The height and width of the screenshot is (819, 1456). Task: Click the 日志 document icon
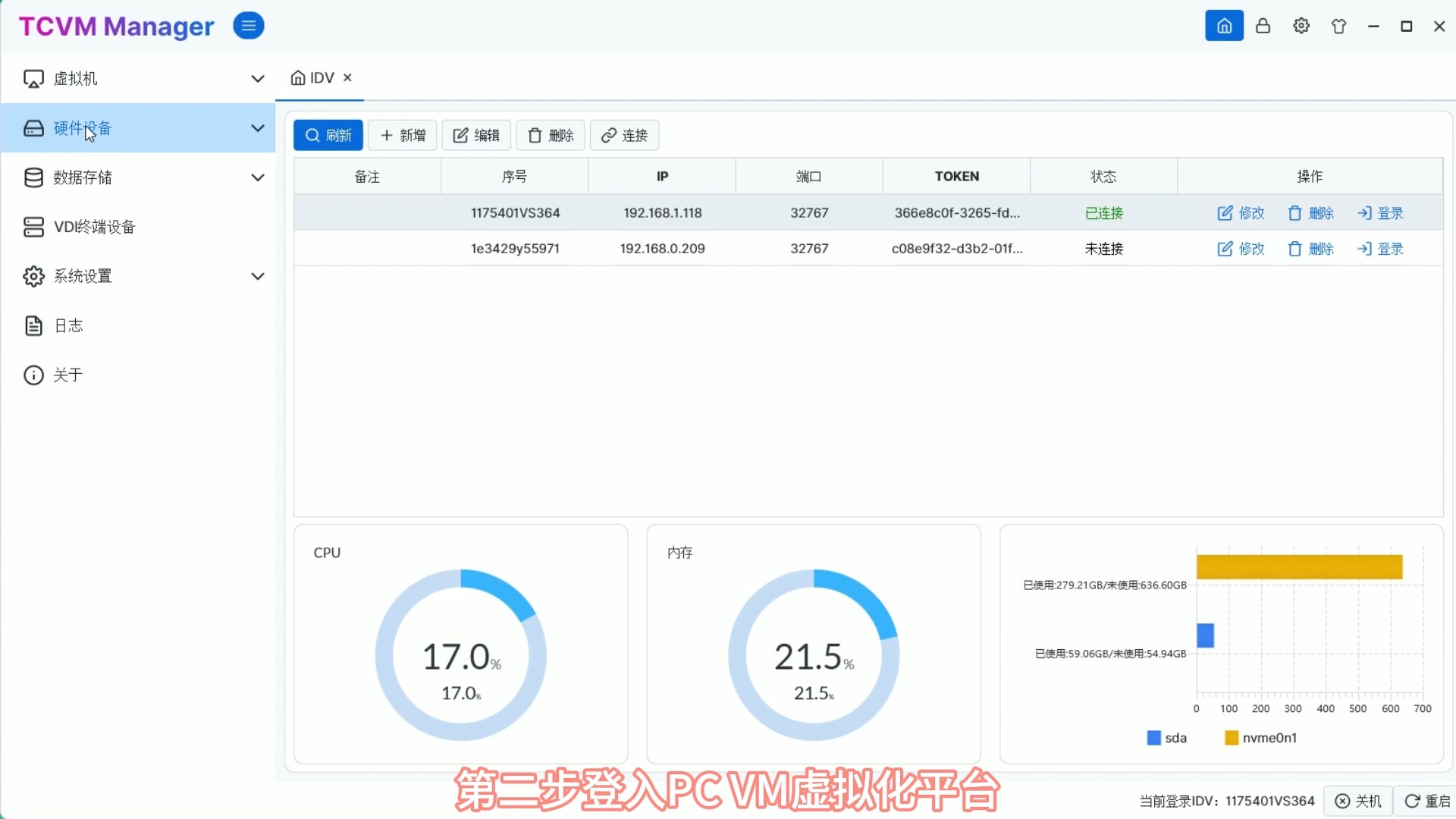click(33, 325)
